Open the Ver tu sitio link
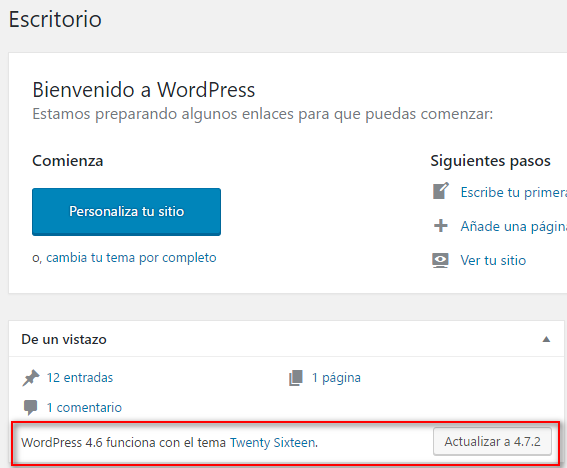The width and height of the screenshot is (567, 468). 493,260
